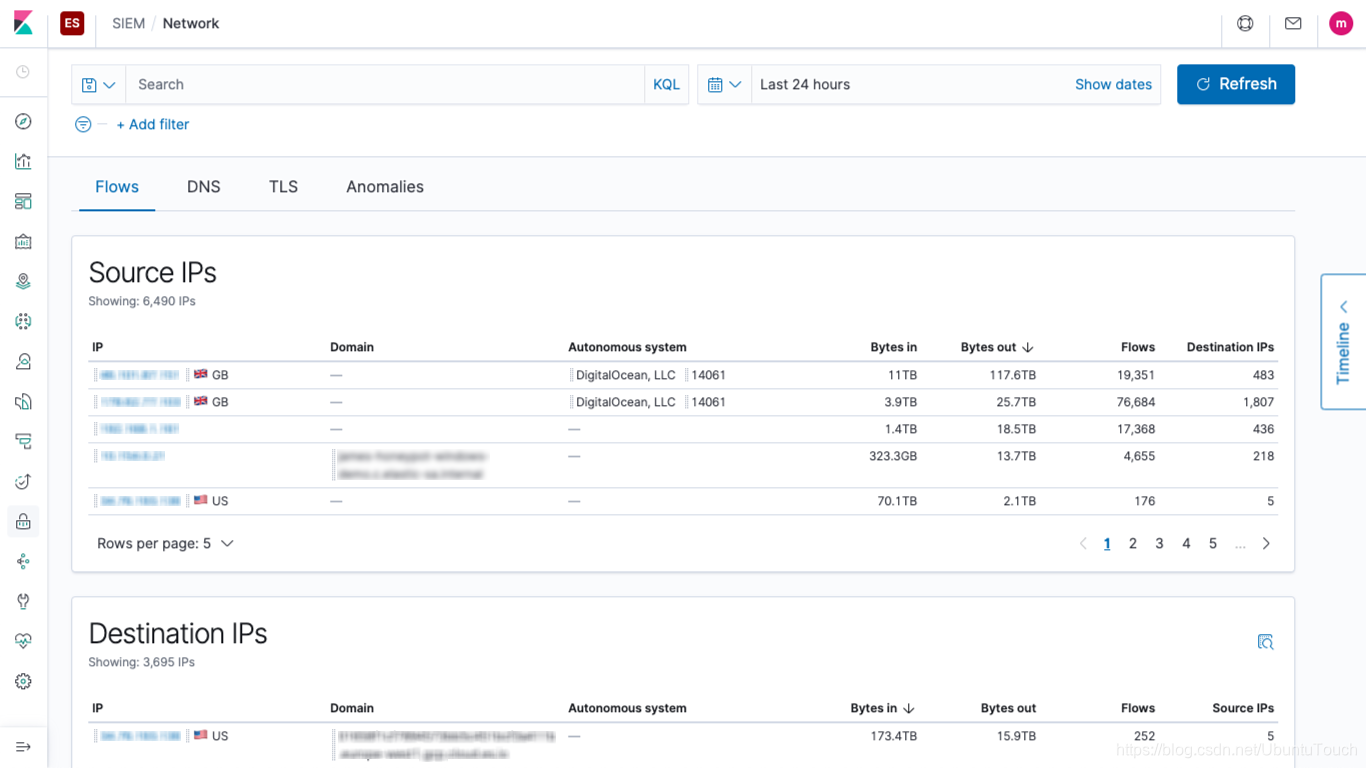
Task: Open Stack Monitoring heartbeat icon
Action: pyautogui.click(x=23, y=641)
